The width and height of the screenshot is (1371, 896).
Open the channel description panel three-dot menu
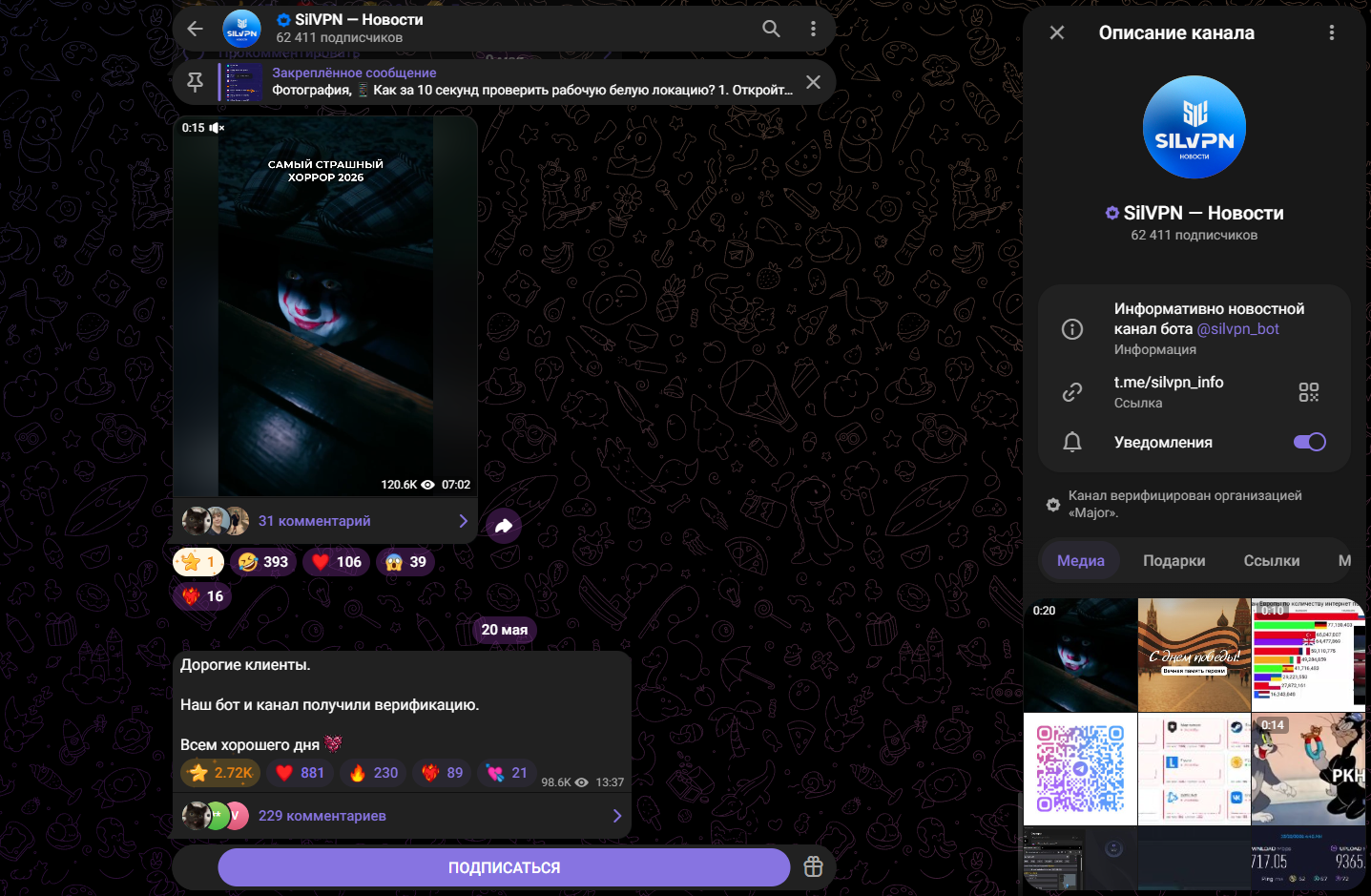pos(1332,32)
